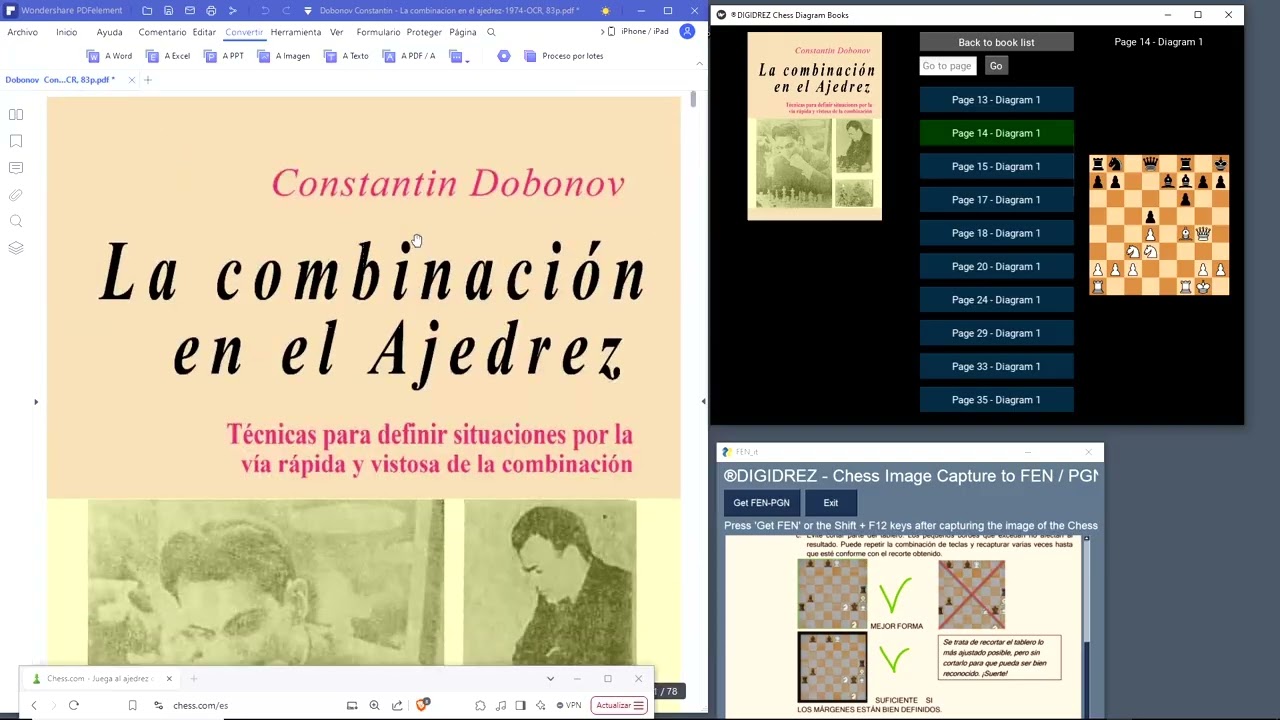This screenshot has width=1280, height=720.
Task: Expand the right panel arrow in PDFelement
Action: 703,402
